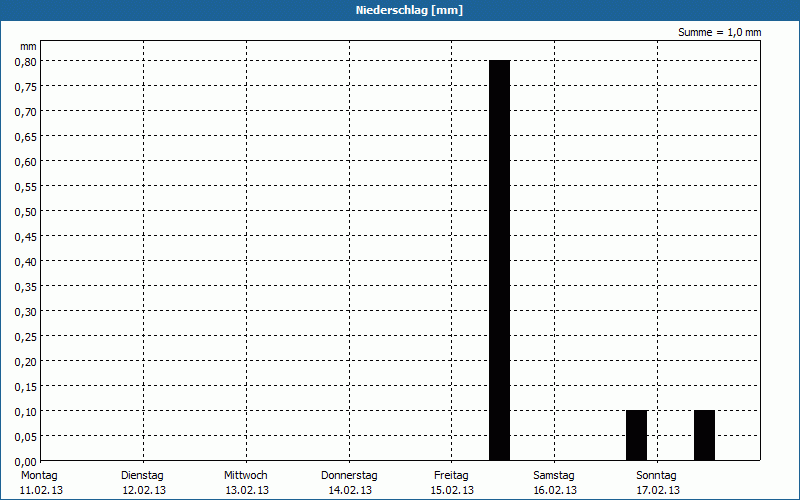This screenshot has width=800, height=500.
Task: Select the Summe = 1,0 mm label
Action: tap(719, 32)
